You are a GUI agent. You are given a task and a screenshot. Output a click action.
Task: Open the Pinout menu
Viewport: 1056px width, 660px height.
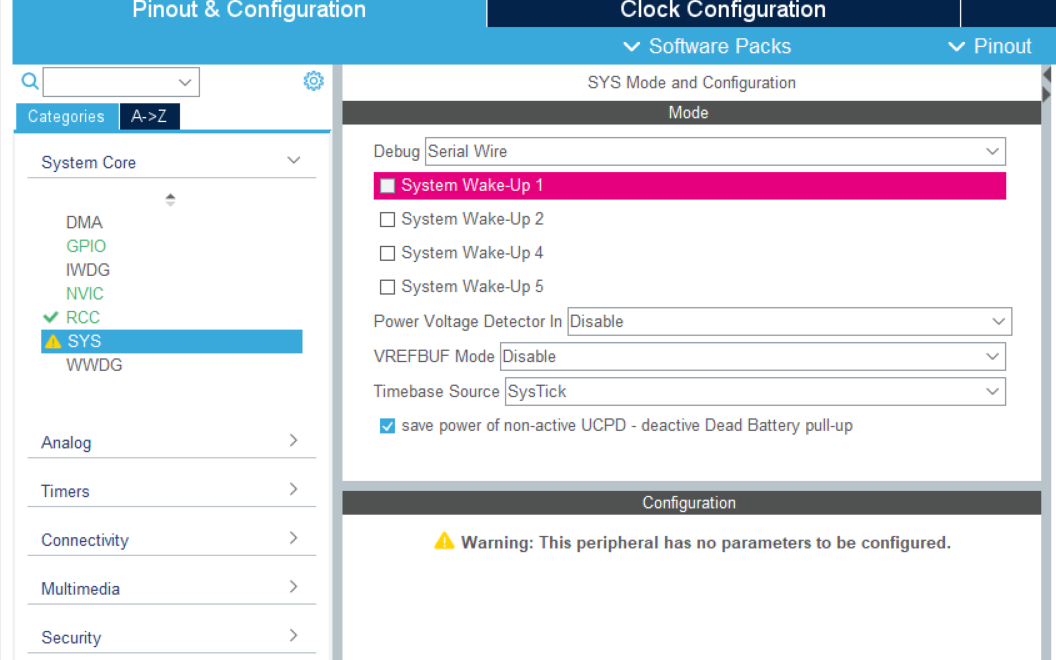click(990, 46)
